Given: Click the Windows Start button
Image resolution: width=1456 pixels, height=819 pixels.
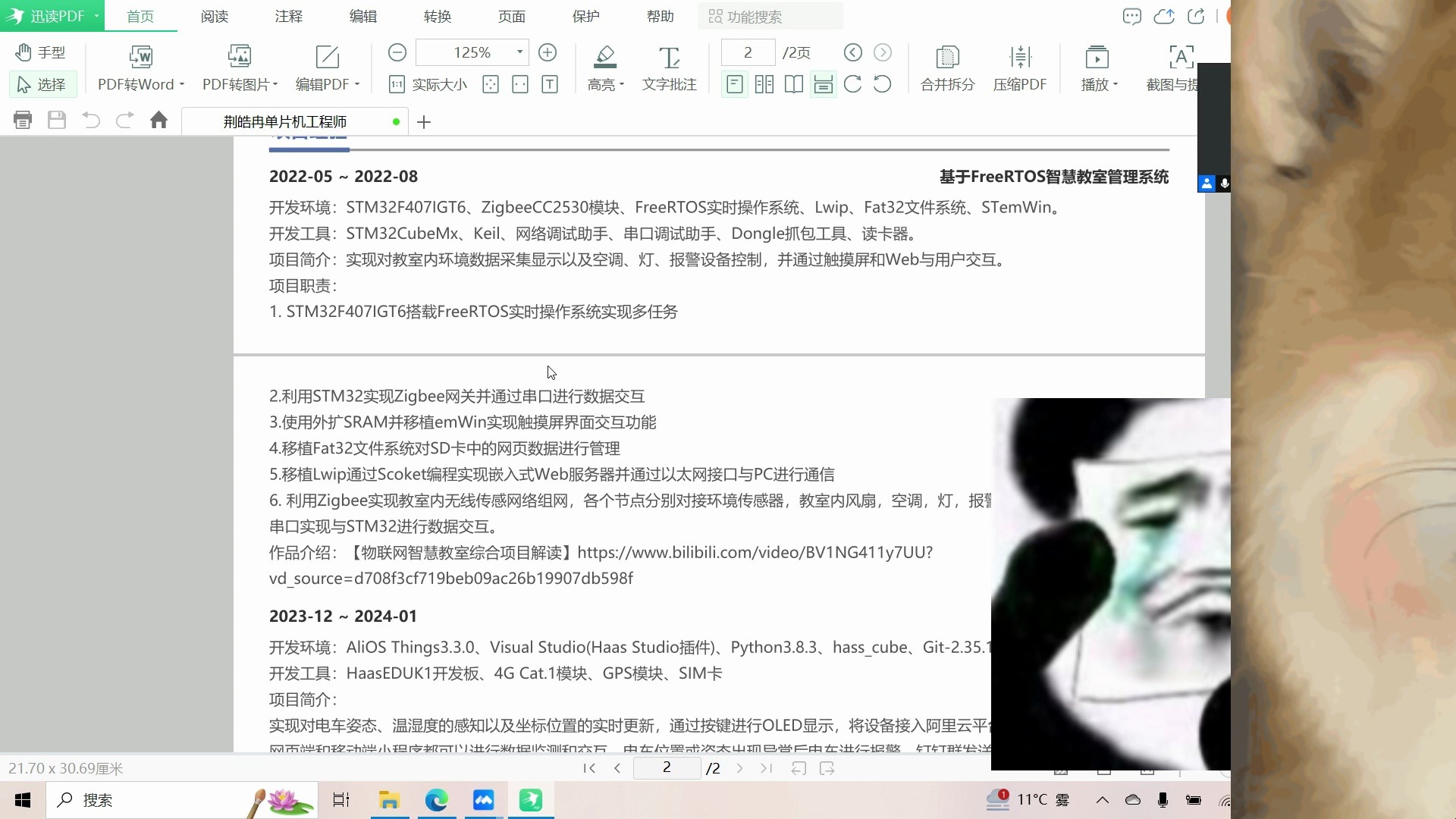Looking at the screenshot, I should point(23,800).
